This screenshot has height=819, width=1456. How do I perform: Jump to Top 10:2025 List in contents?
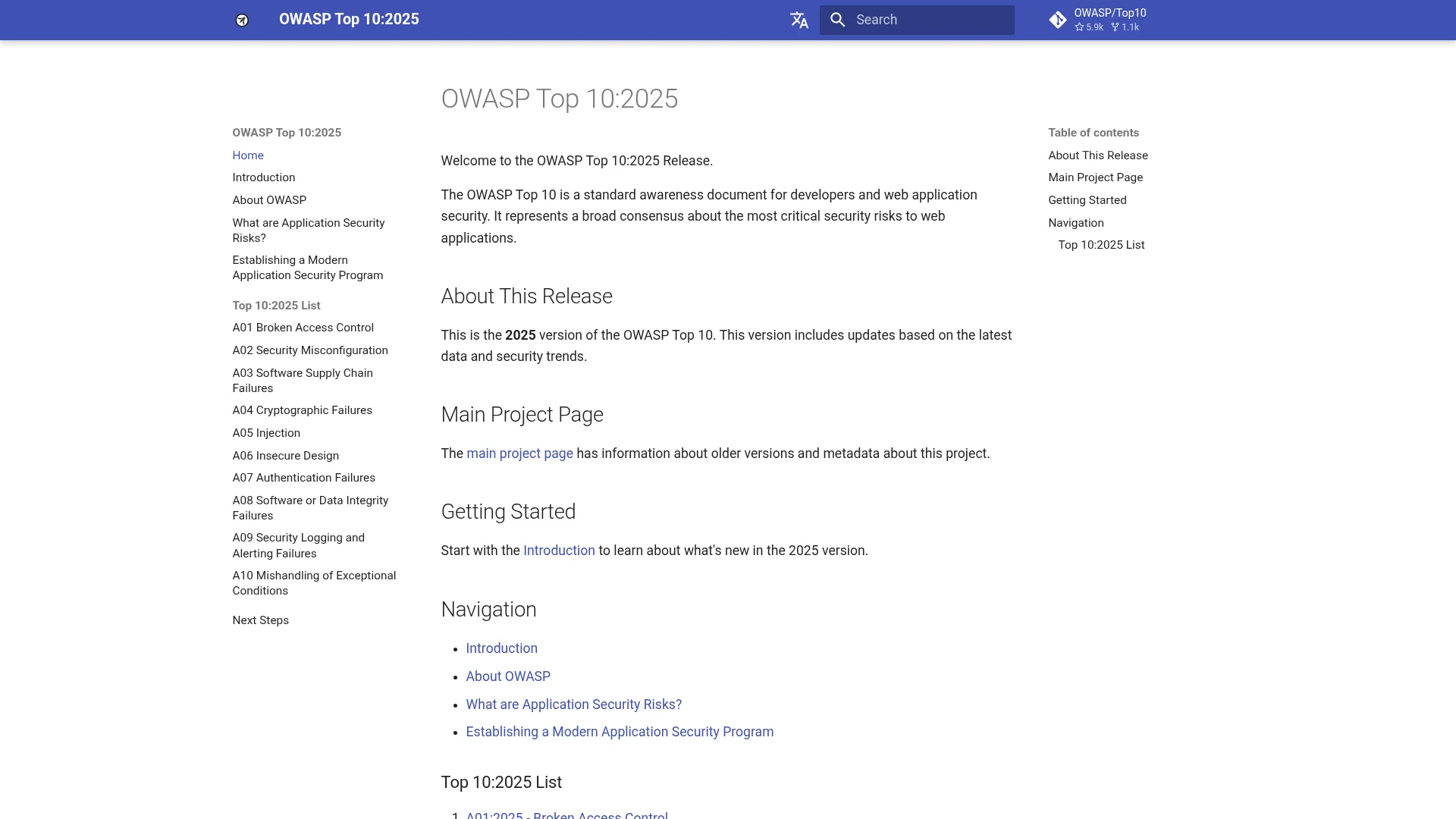coord(1101,245)
